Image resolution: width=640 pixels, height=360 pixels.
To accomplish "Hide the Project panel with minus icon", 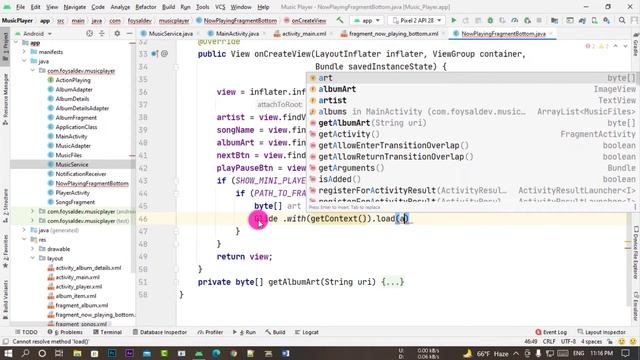I will coord(129,33).
